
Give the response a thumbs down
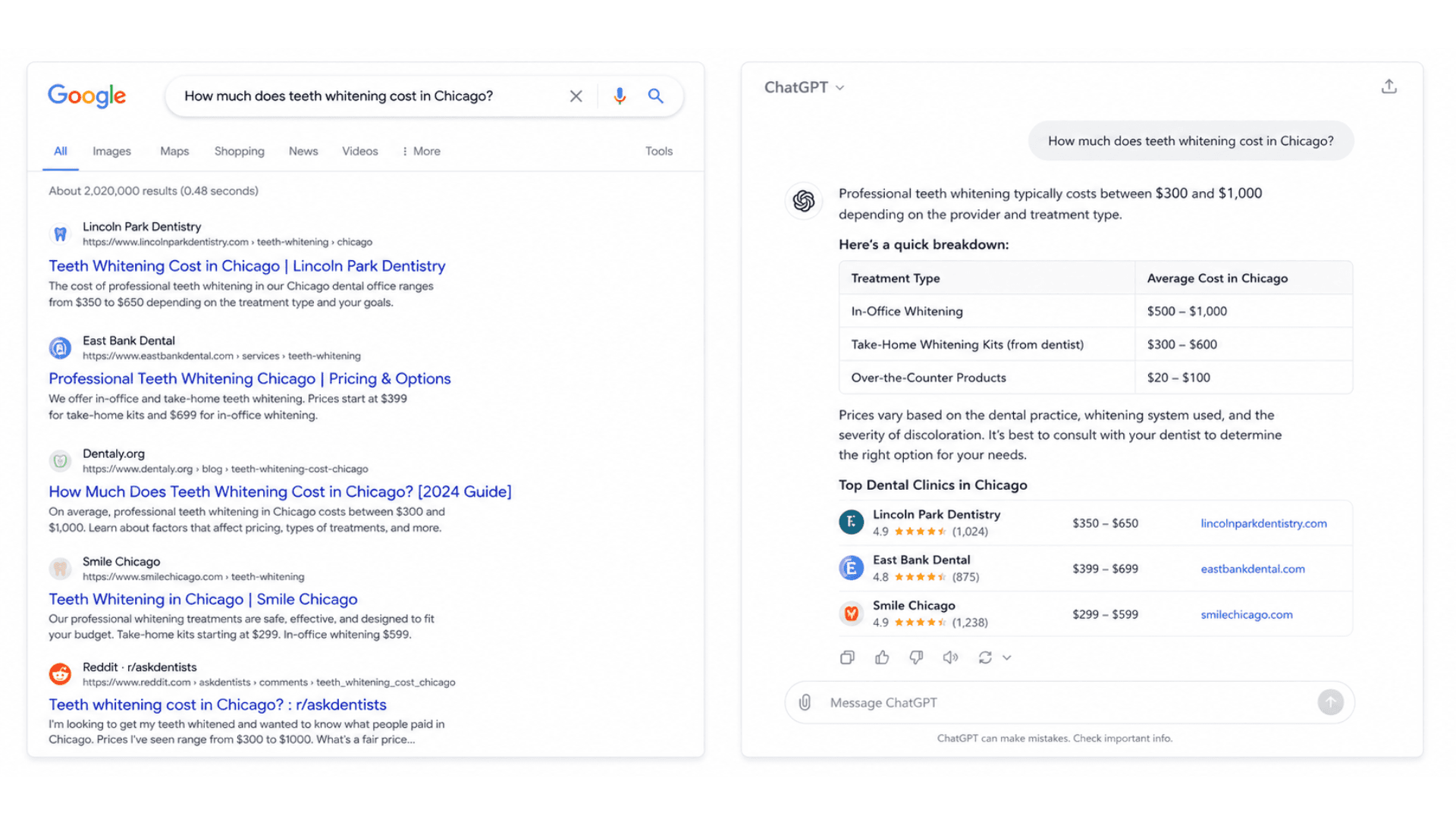click(916, 657)
